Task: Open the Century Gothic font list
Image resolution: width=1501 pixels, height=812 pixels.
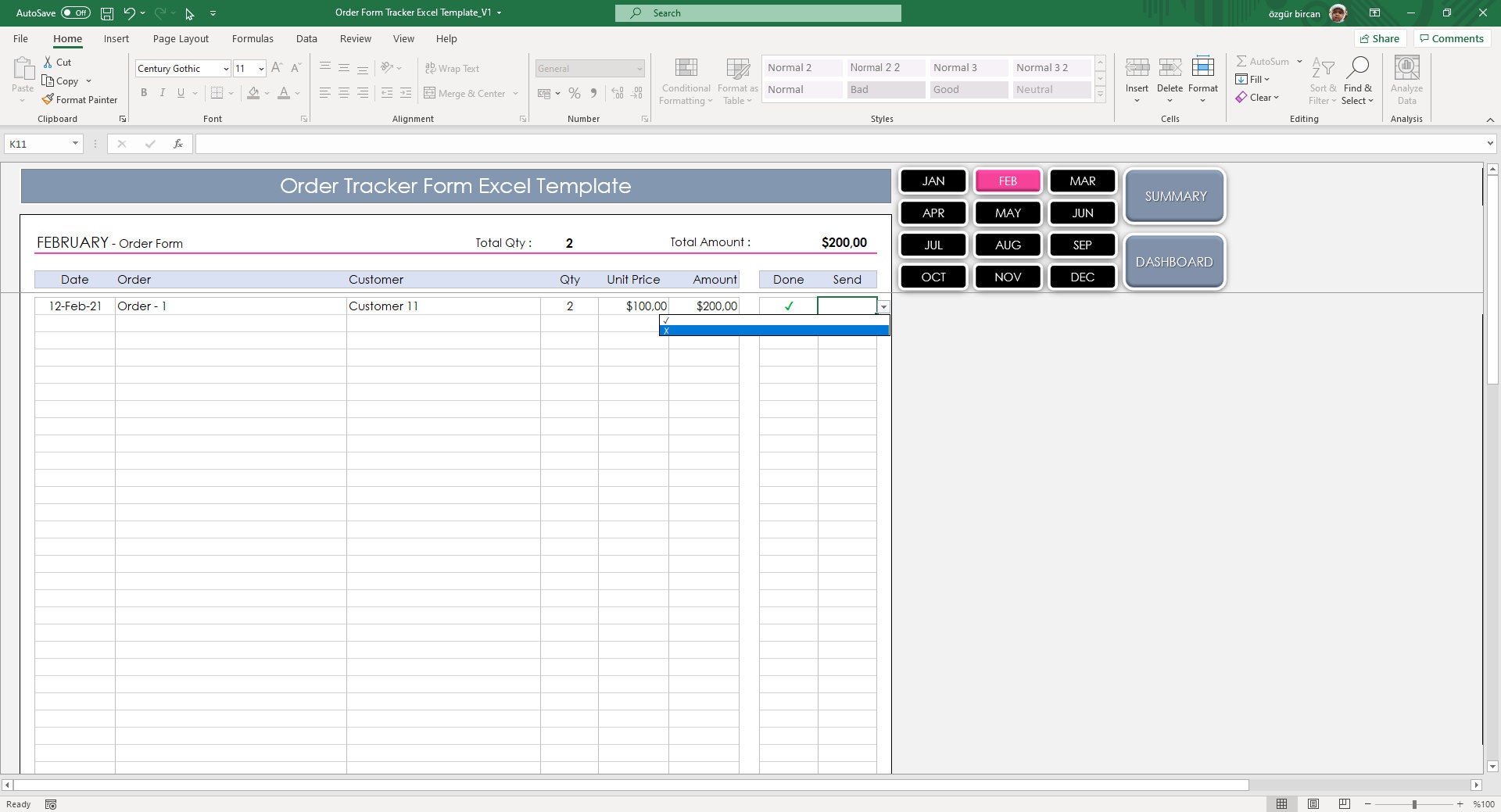Action: point(224,68)
